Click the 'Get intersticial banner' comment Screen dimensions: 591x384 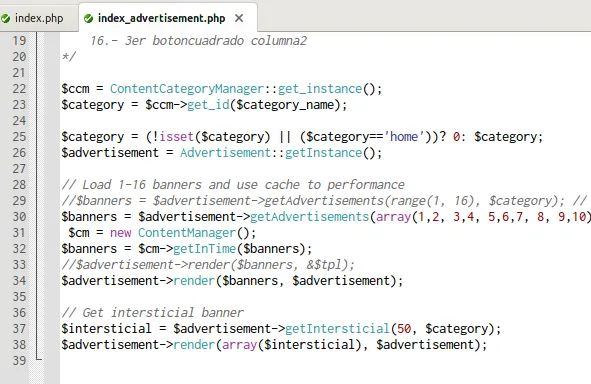click(x=152, y=313)
